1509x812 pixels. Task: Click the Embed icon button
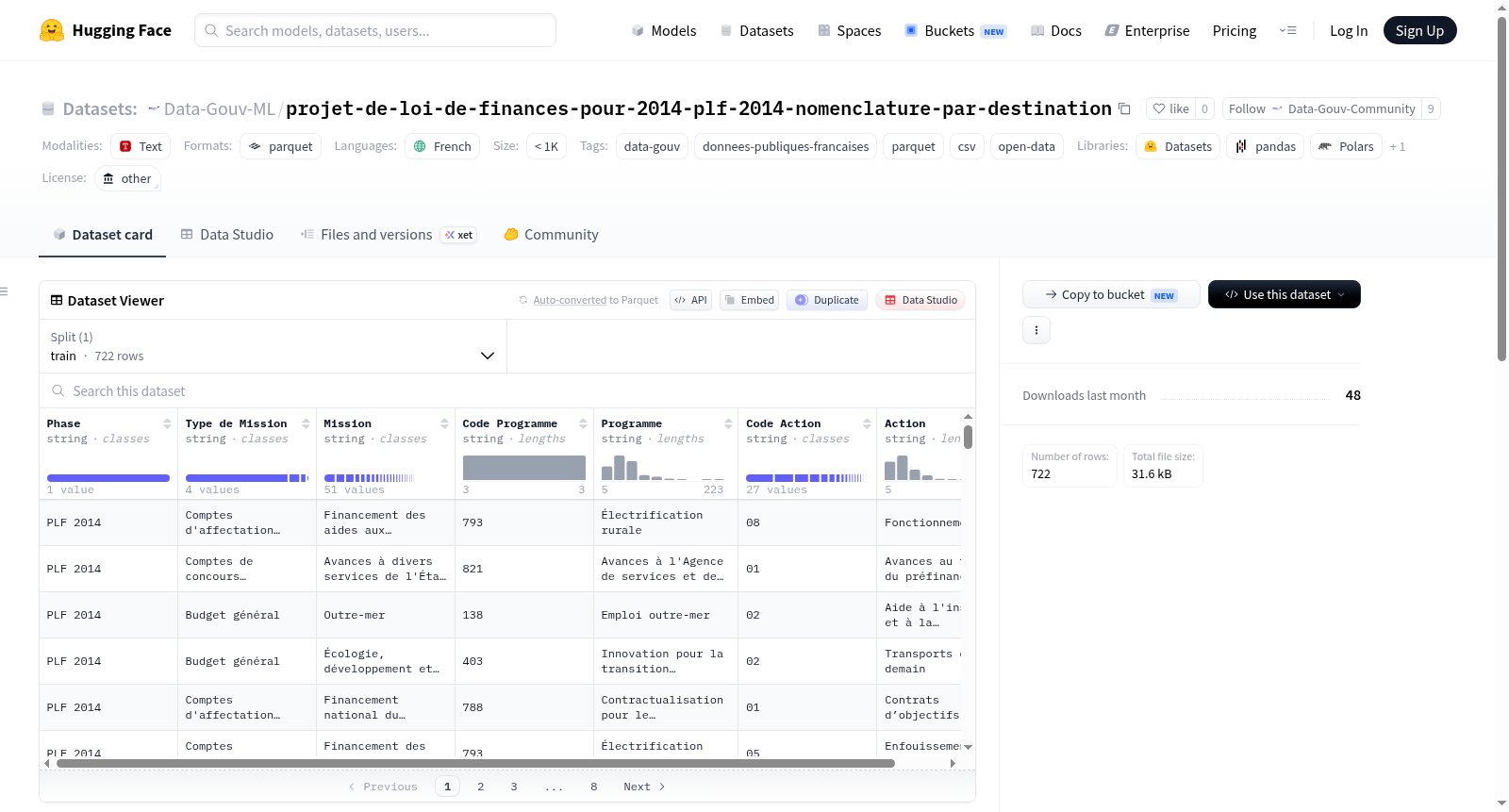749,300
